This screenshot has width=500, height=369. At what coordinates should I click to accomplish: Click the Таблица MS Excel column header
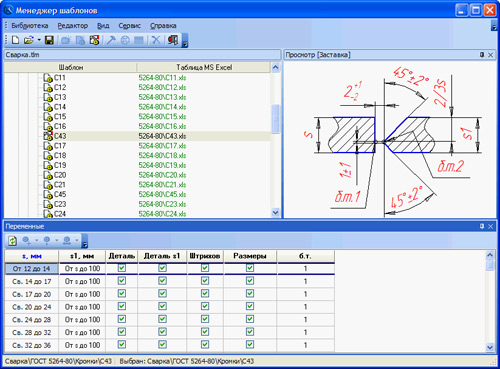204,67
